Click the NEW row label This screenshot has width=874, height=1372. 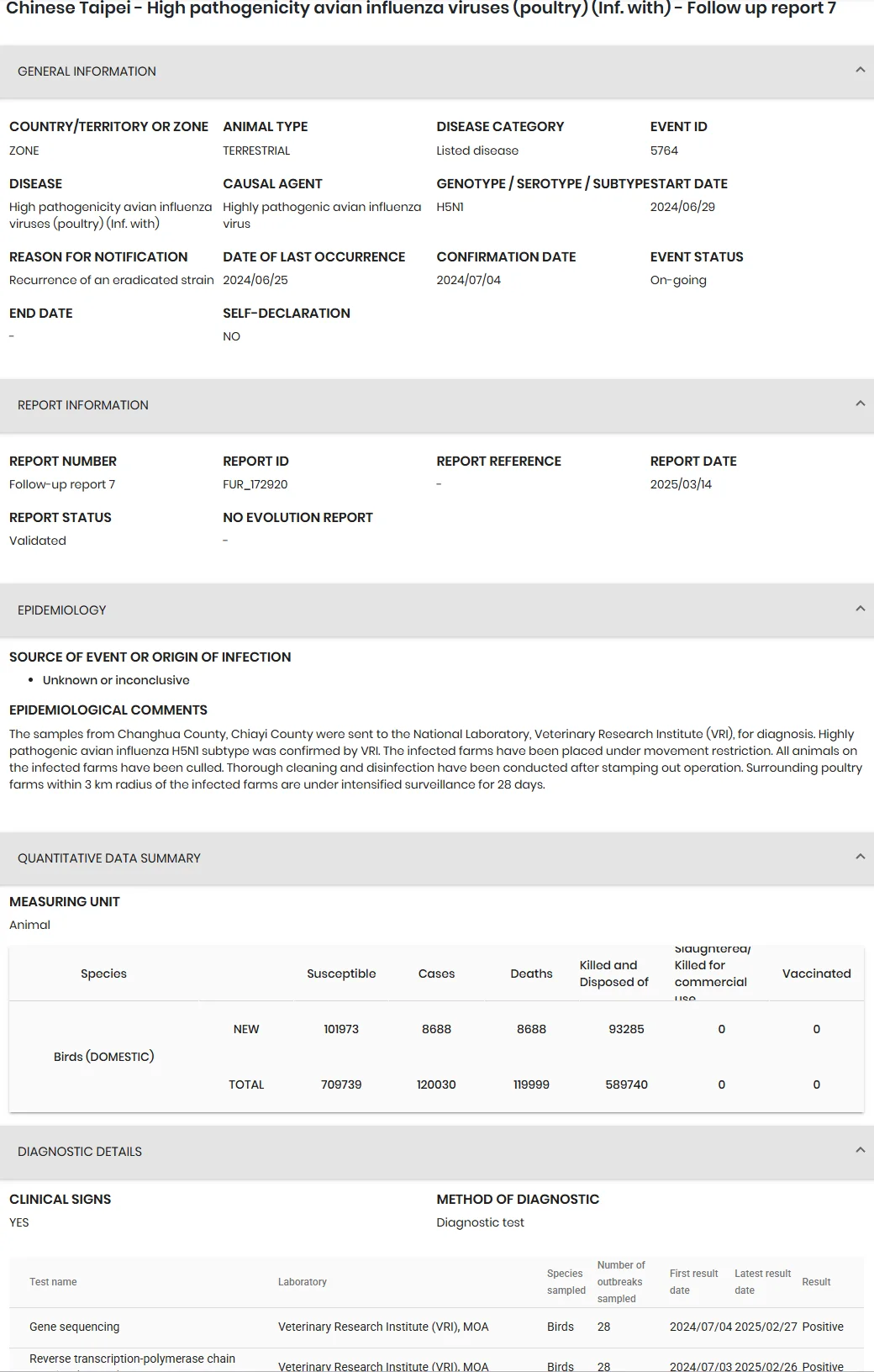pyautogui.click(x=246, y=1029)
